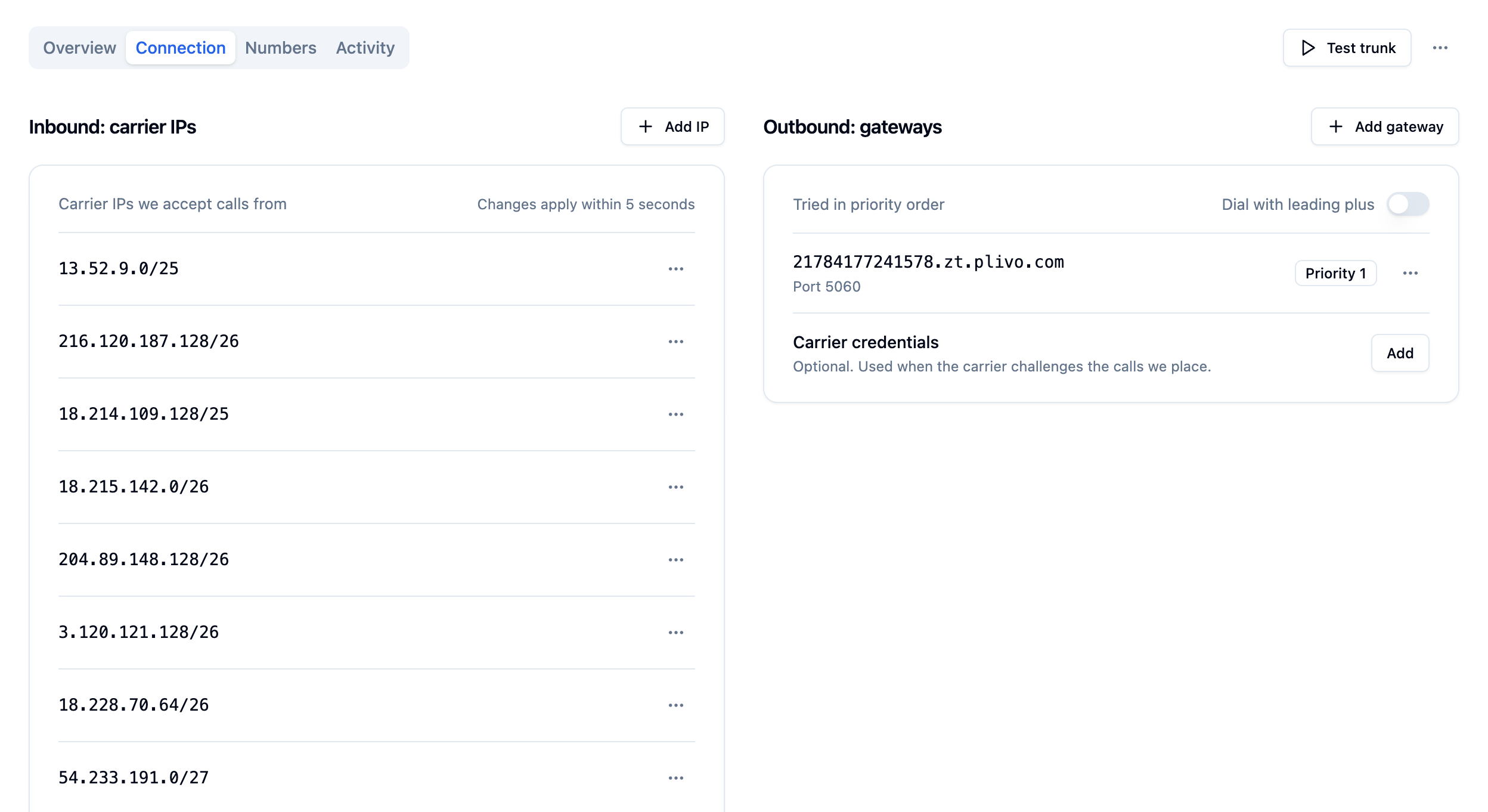
Task: Open options for the plivo.com gateway
Action: pos(1410,273)
